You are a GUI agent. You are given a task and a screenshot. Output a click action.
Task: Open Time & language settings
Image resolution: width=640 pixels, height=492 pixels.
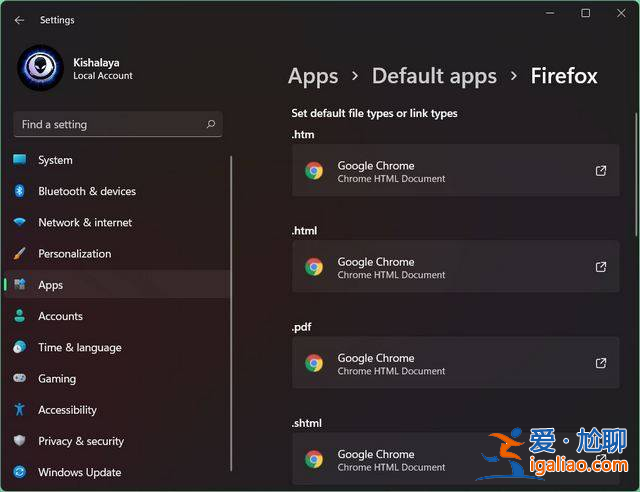point(118,347)
